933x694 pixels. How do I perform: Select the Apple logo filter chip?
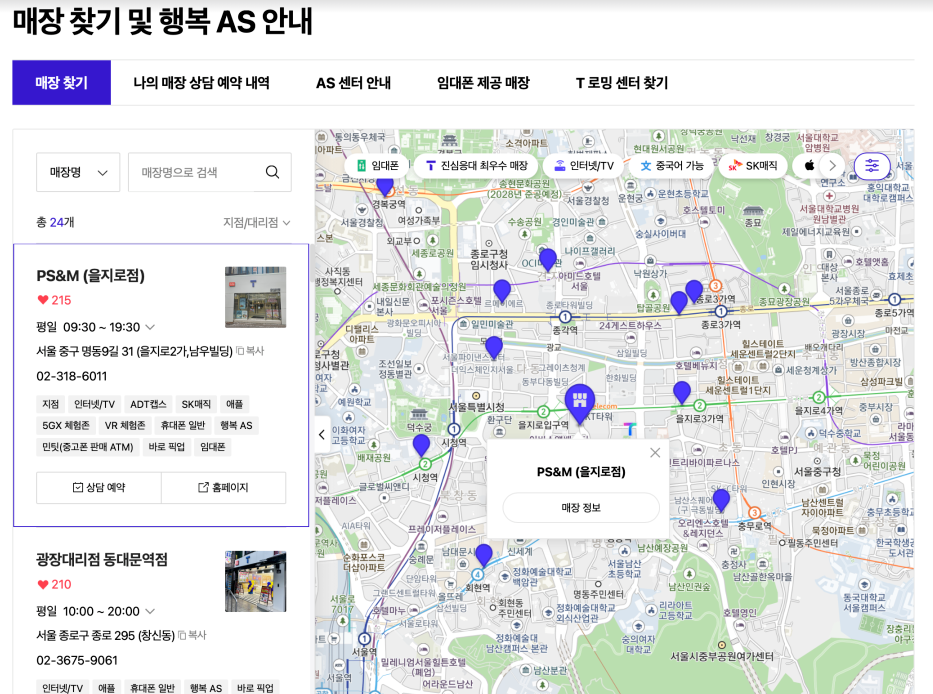pos(809,165)
